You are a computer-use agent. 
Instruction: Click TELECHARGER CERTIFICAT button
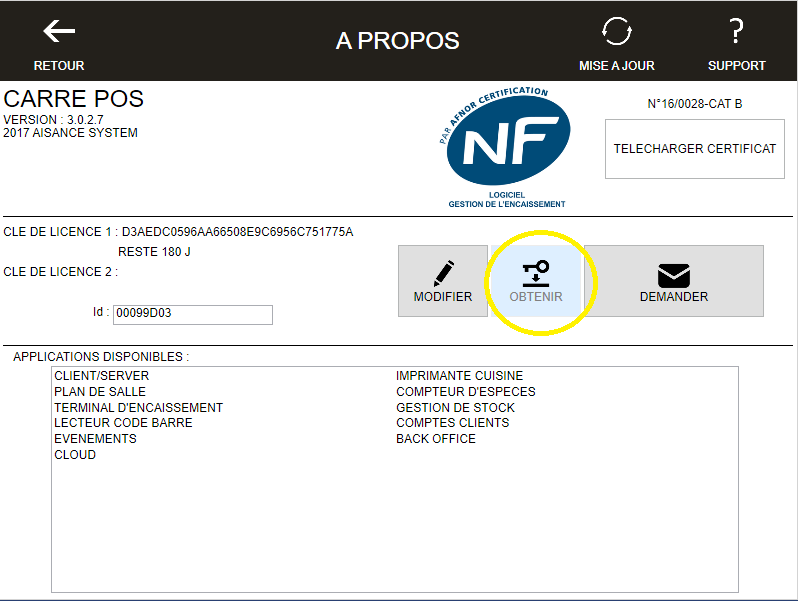click(695, 149)
